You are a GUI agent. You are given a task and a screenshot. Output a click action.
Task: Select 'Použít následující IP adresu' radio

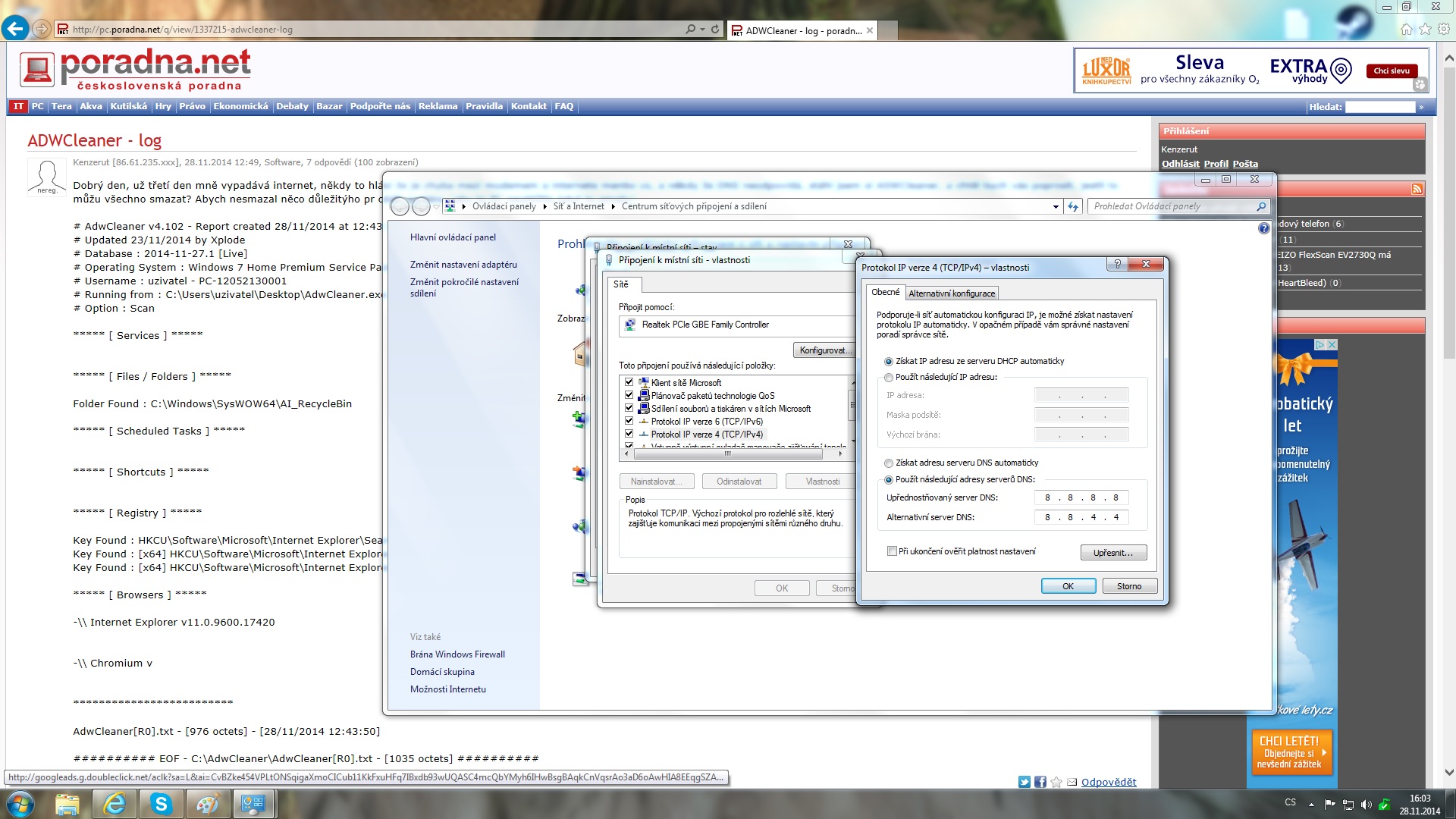pos(889,378)
